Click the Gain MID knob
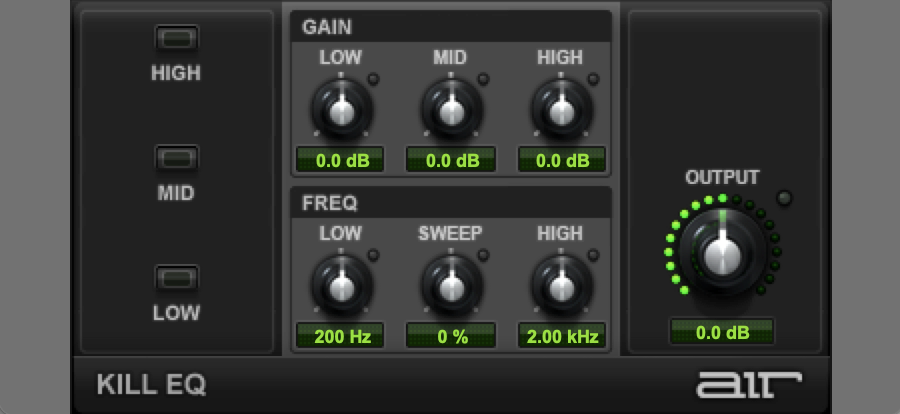 pos(451,108)
